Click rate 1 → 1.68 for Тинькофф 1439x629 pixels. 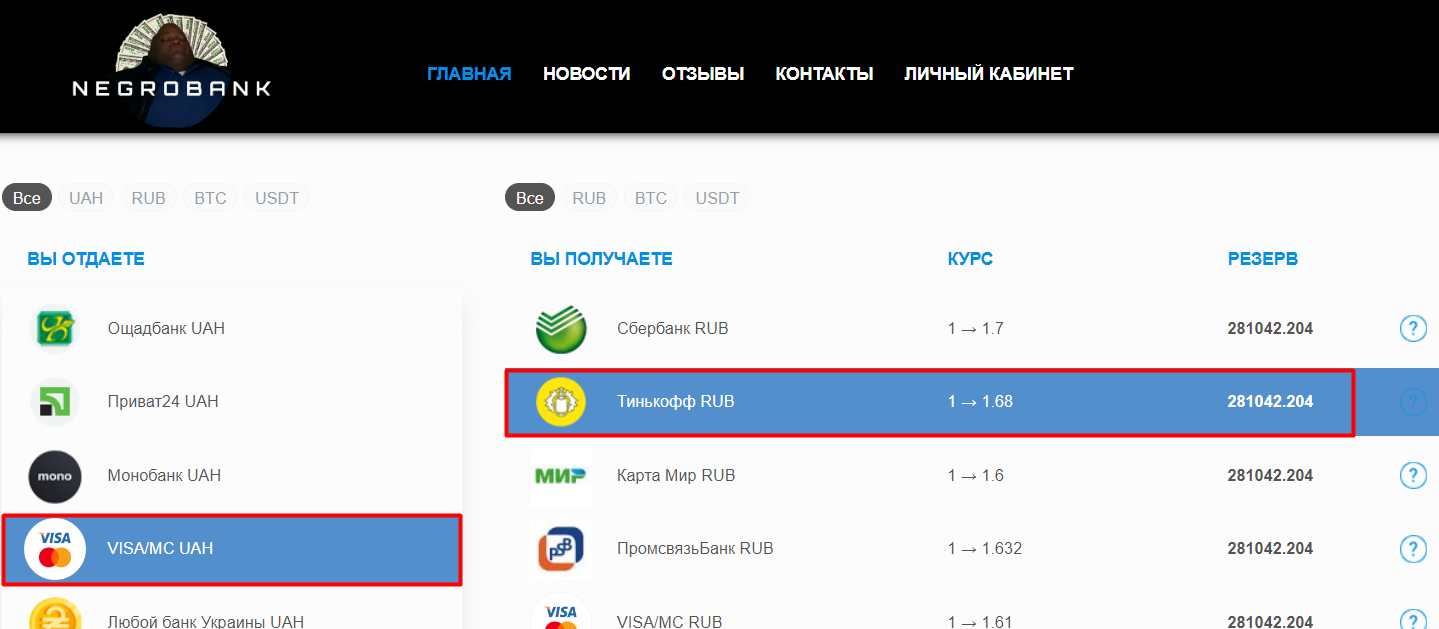pyautogui.click(x=980, y=402)
